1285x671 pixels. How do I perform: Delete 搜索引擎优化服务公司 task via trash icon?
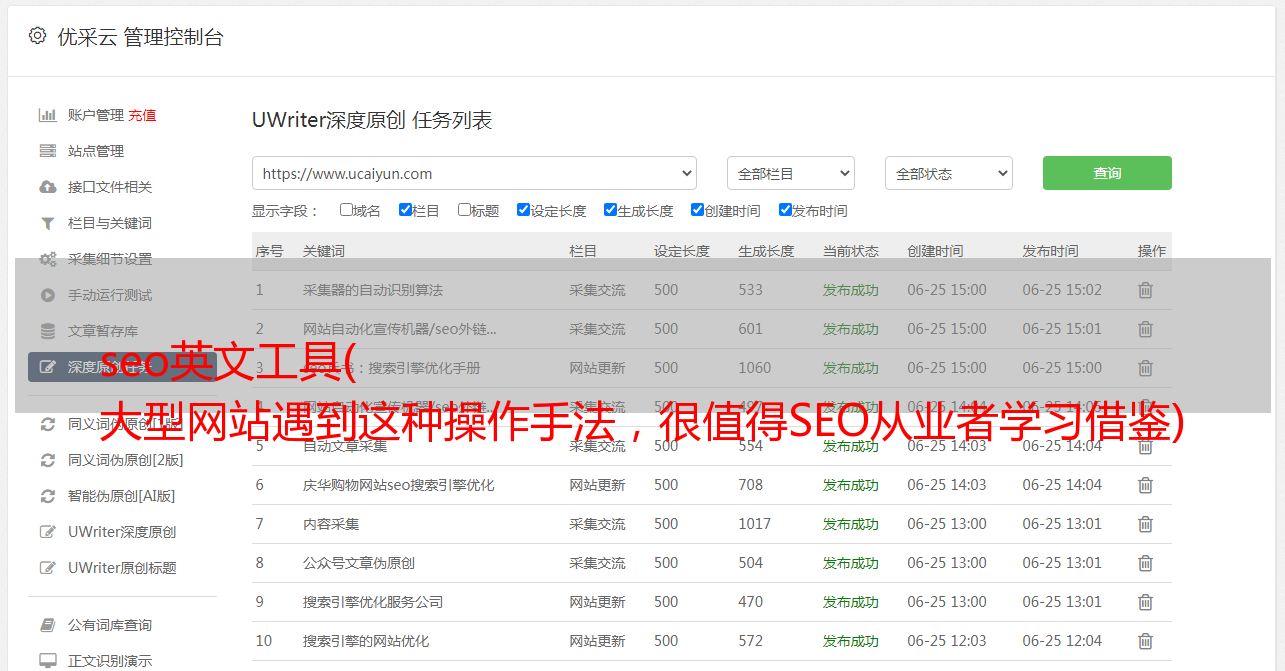point(1146,602)
